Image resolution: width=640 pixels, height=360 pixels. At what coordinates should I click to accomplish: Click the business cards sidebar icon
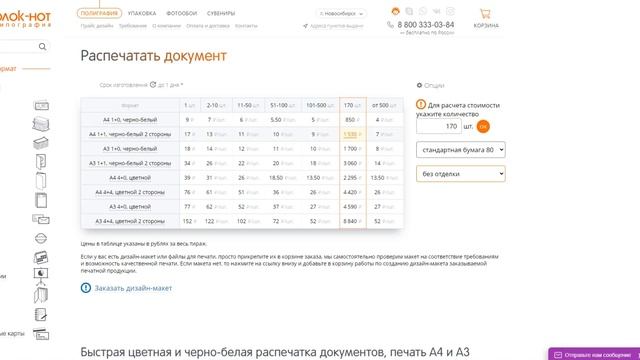click(41, 106)
